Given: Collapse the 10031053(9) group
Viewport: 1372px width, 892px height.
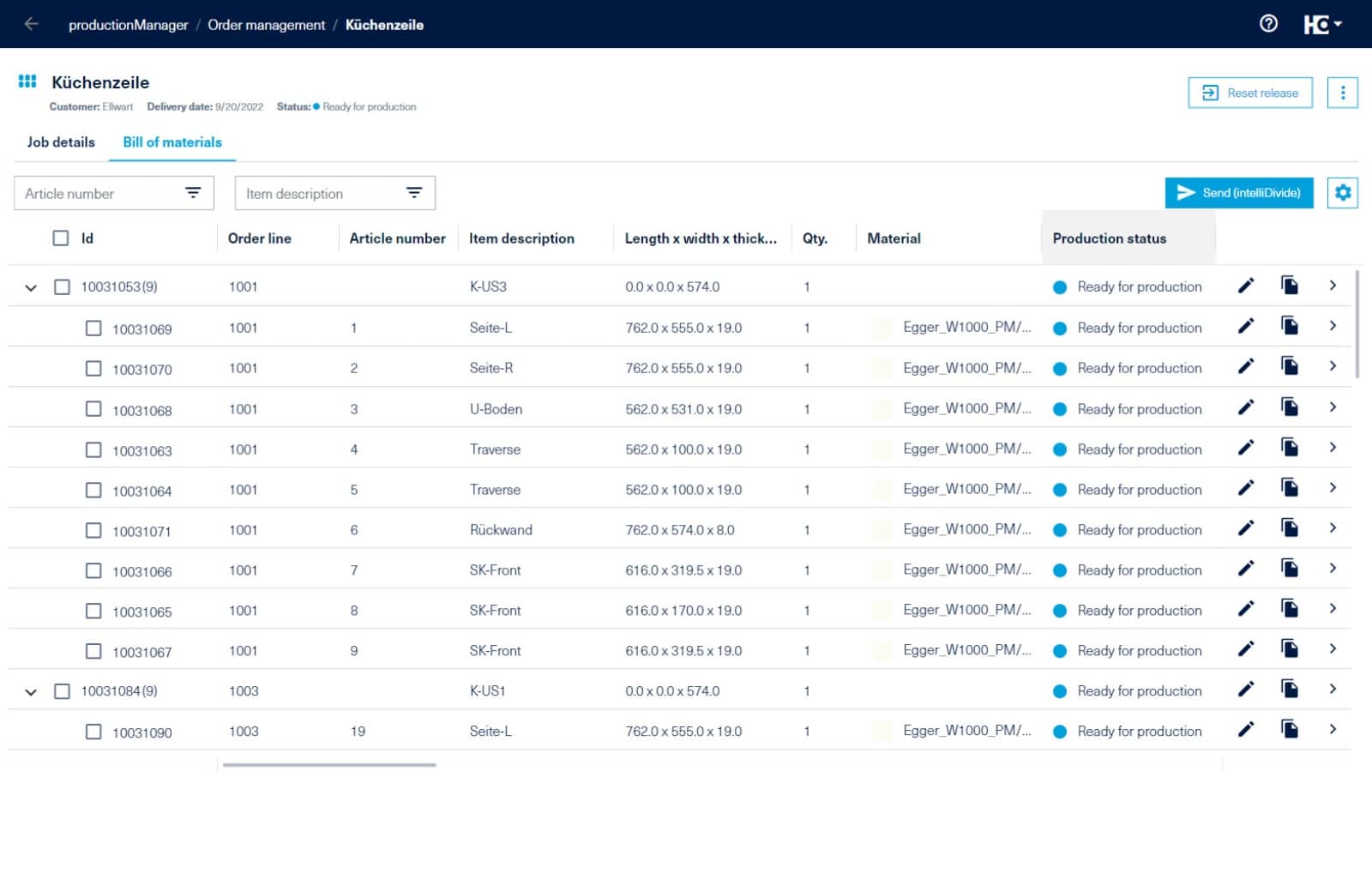Looking at the screenshot, I should tap(31, 287).
